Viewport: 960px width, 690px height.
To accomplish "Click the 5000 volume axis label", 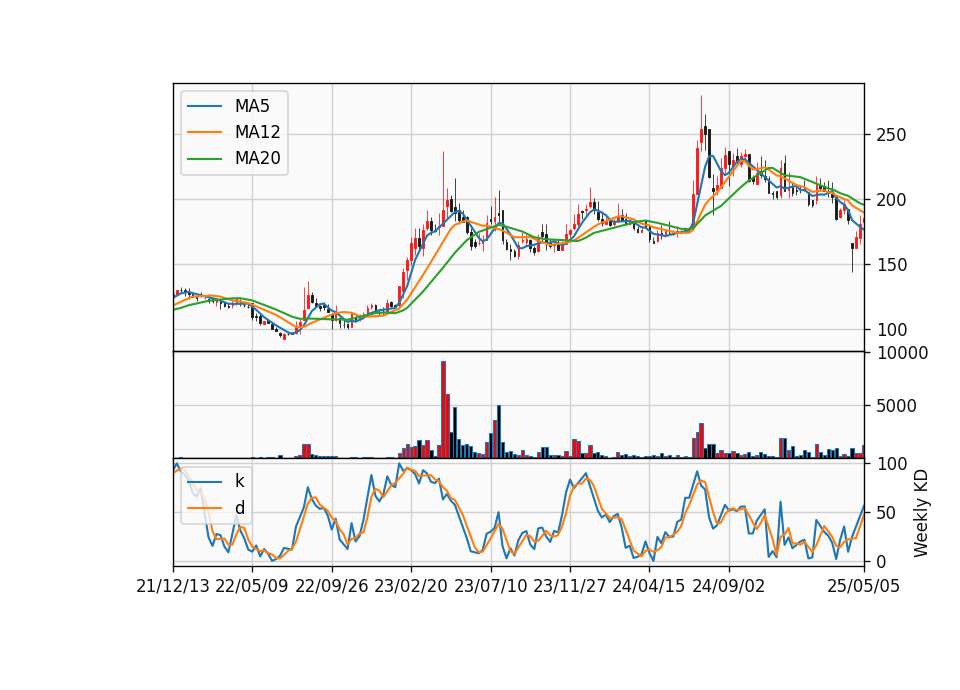I will click(896, 406).
